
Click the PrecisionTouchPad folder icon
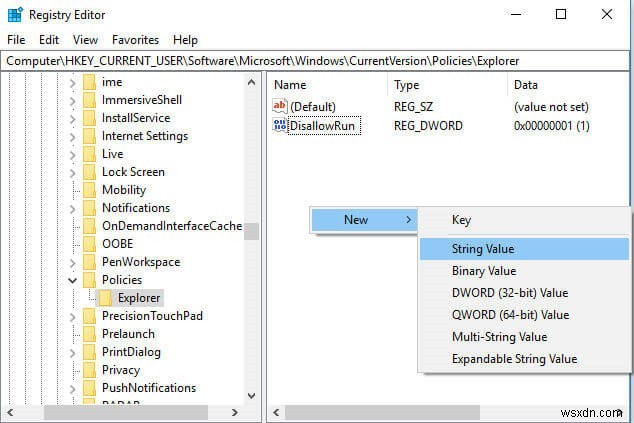click(x=90, y=316)
